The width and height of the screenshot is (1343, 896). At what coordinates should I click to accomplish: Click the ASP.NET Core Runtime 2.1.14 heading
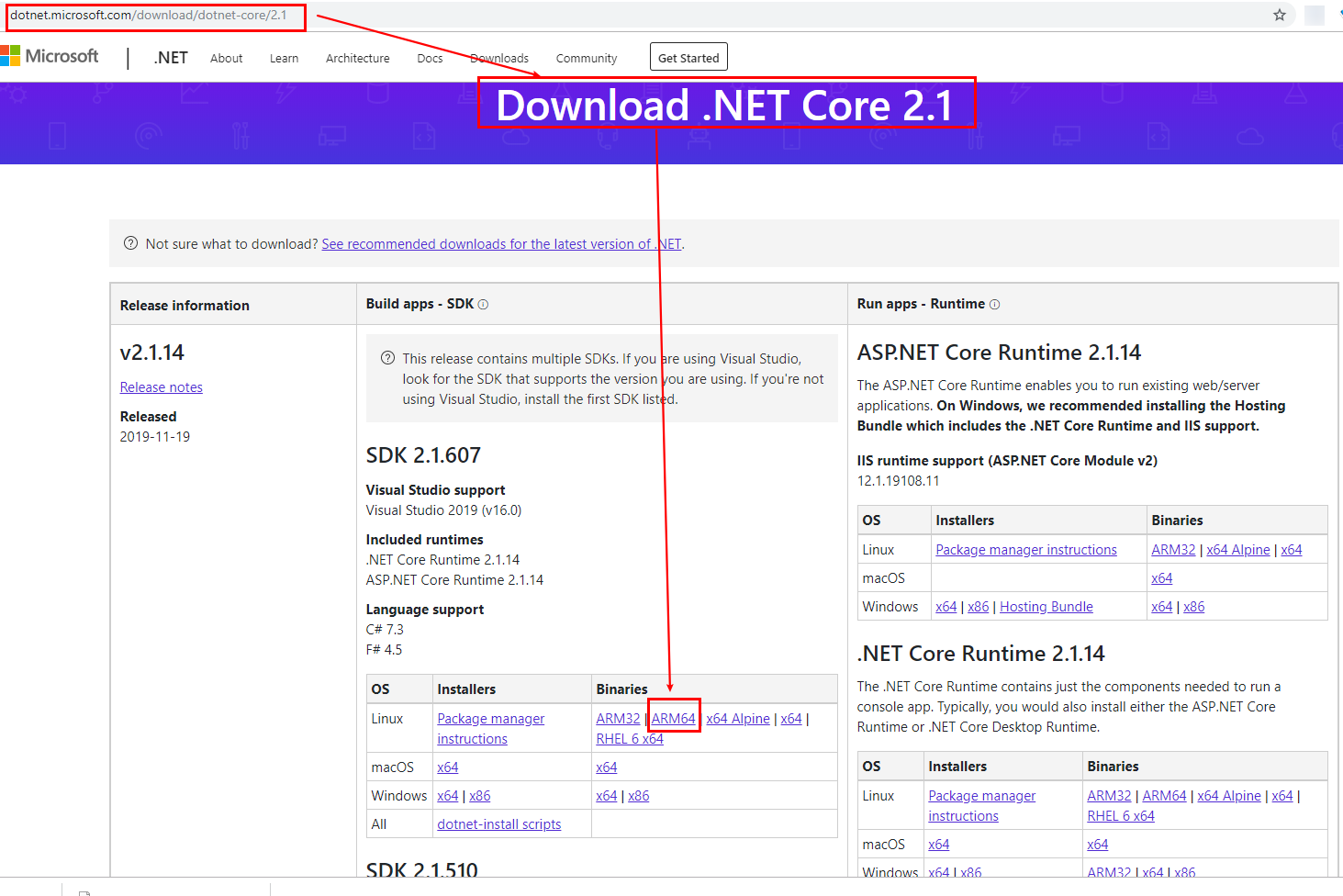pos(999,353)
